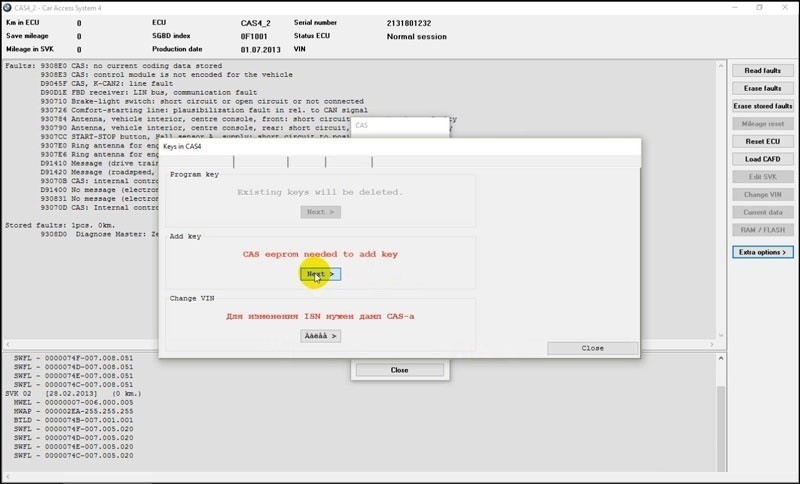Viewport: 800px width, 484px height.
Task: Select SVK 02 [28.02.2013] entry line
Action: coord(73,394)
